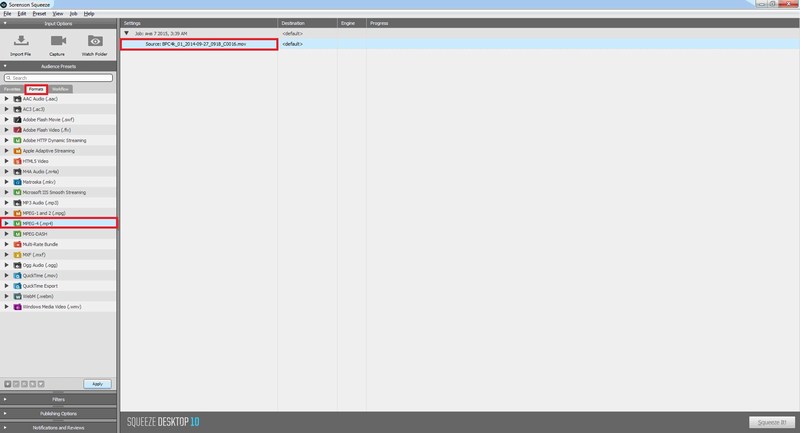Expand the Adobe Flash Video preset arrow
This screenshot has width=800, height=433.
[x=7, y=130]
